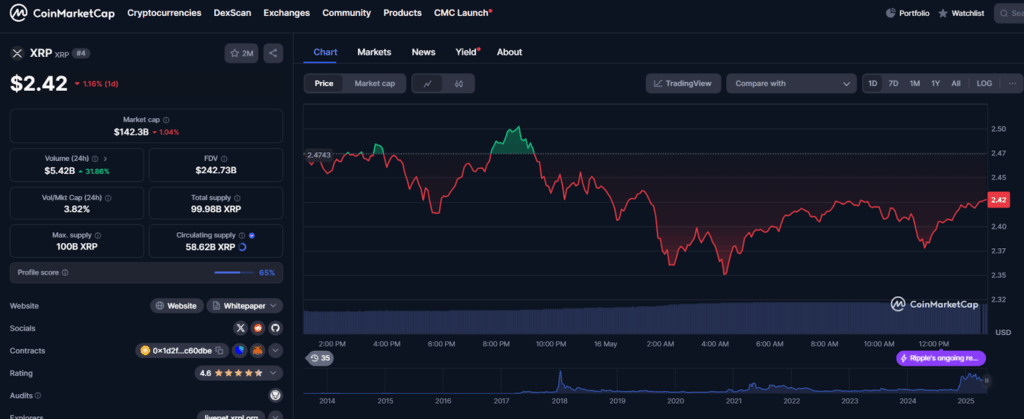
Task: Click circulating supply progress ring icon
Action: click(x=242, y=247)
